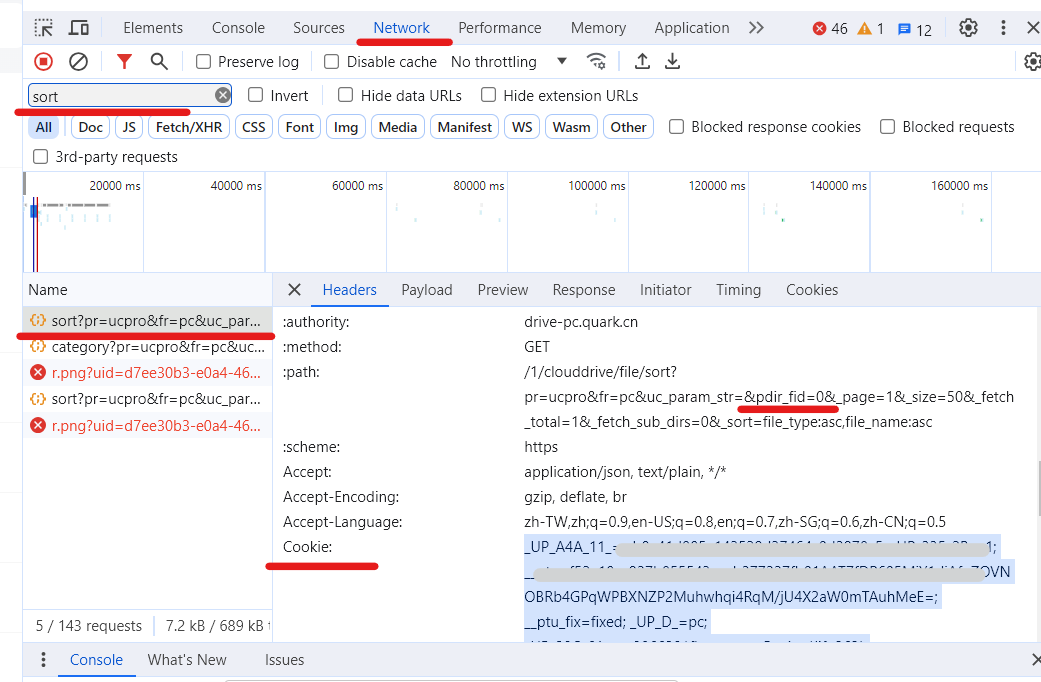Open DevTools settings gear
Viewport: 1041px width, 682px height.
coord(968,28)
